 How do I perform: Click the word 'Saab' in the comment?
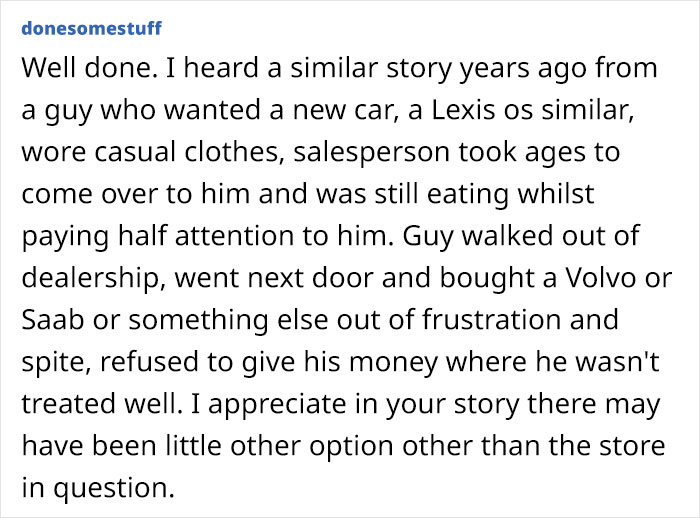point(46,324)
